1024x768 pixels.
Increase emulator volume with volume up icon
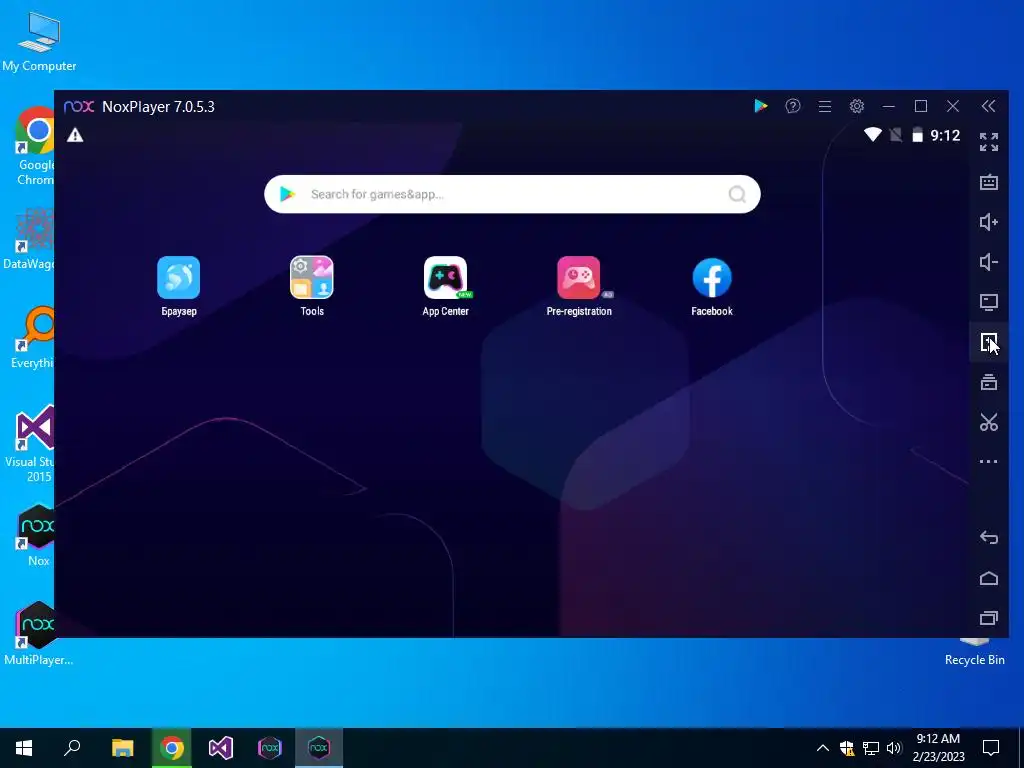tap(989, 222)
